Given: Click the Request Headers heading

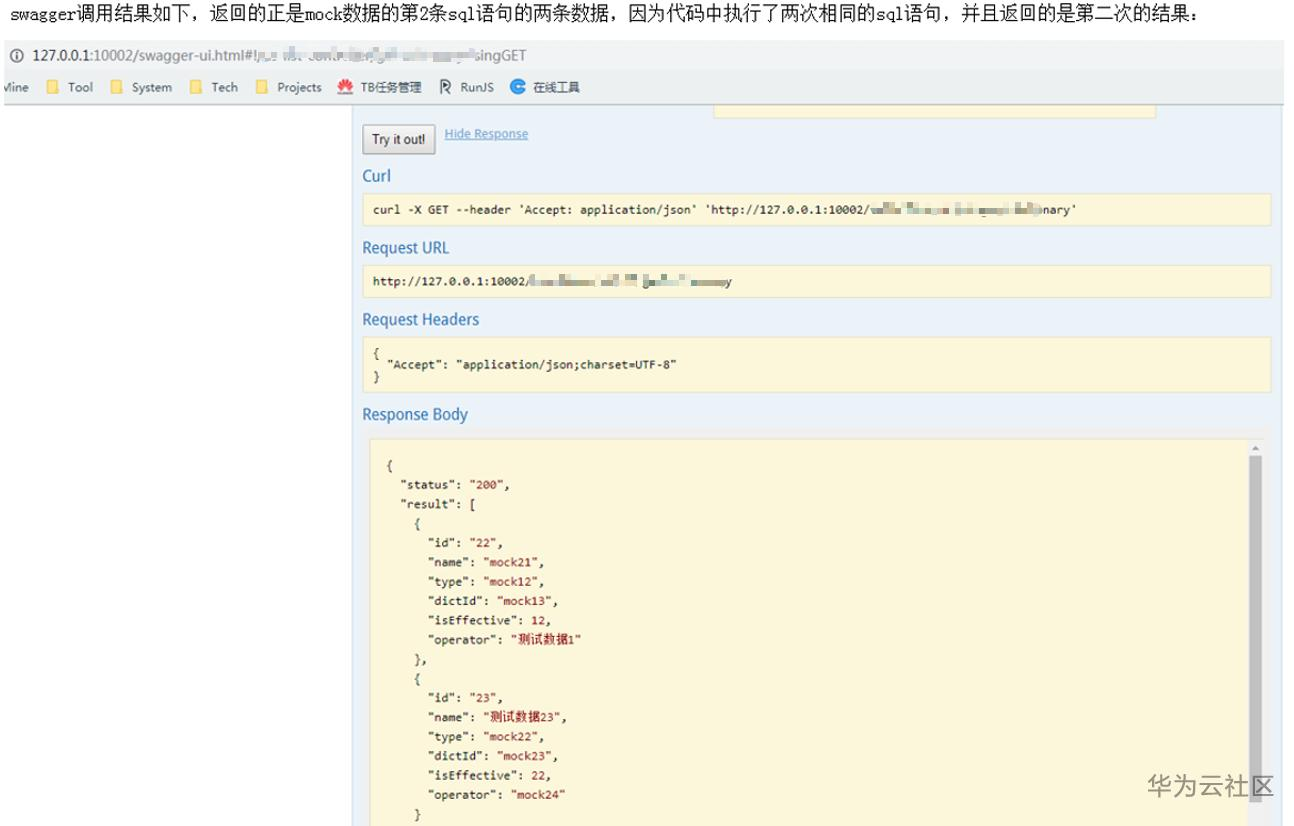Looking at the screenshot, I should 421,320.
